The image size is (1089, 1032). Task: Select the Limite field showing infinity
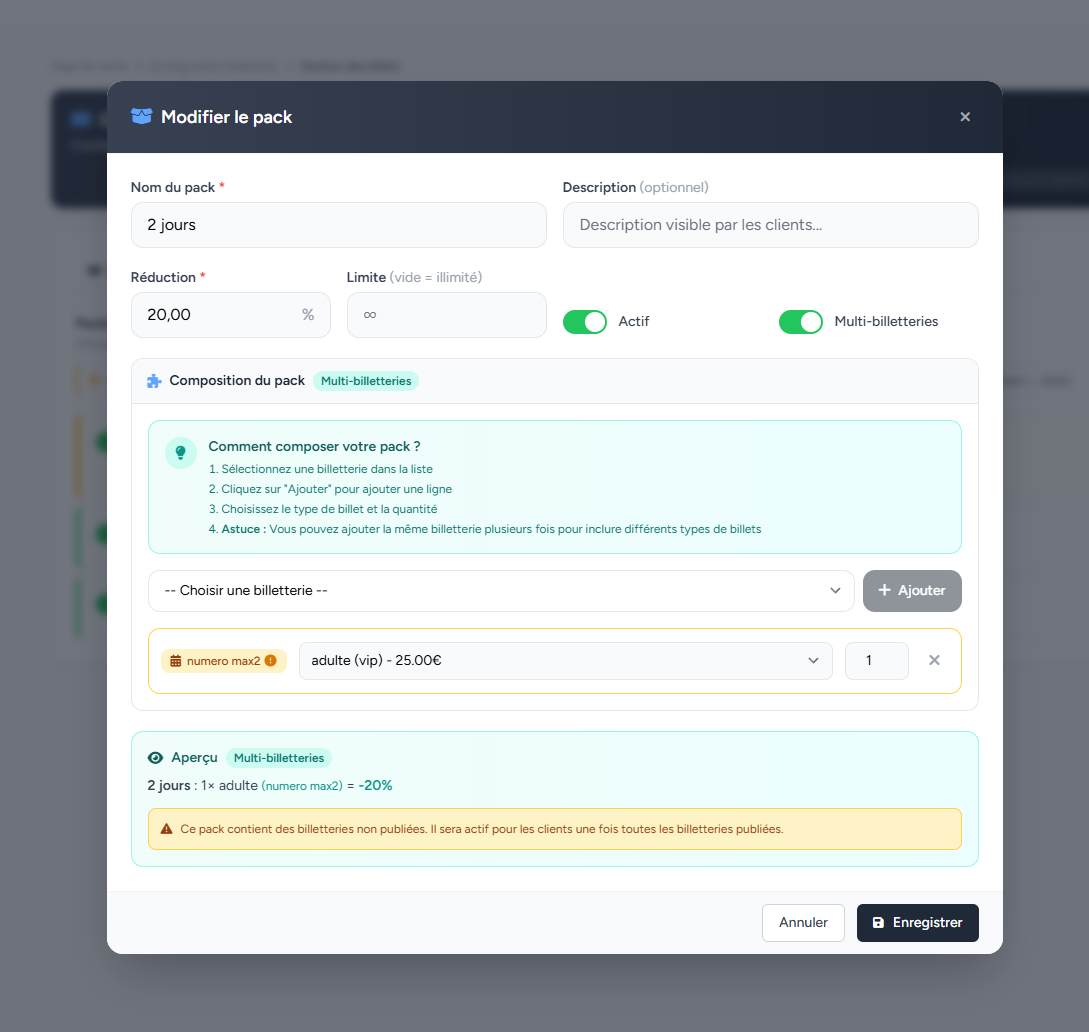click(x=446, y=315)
